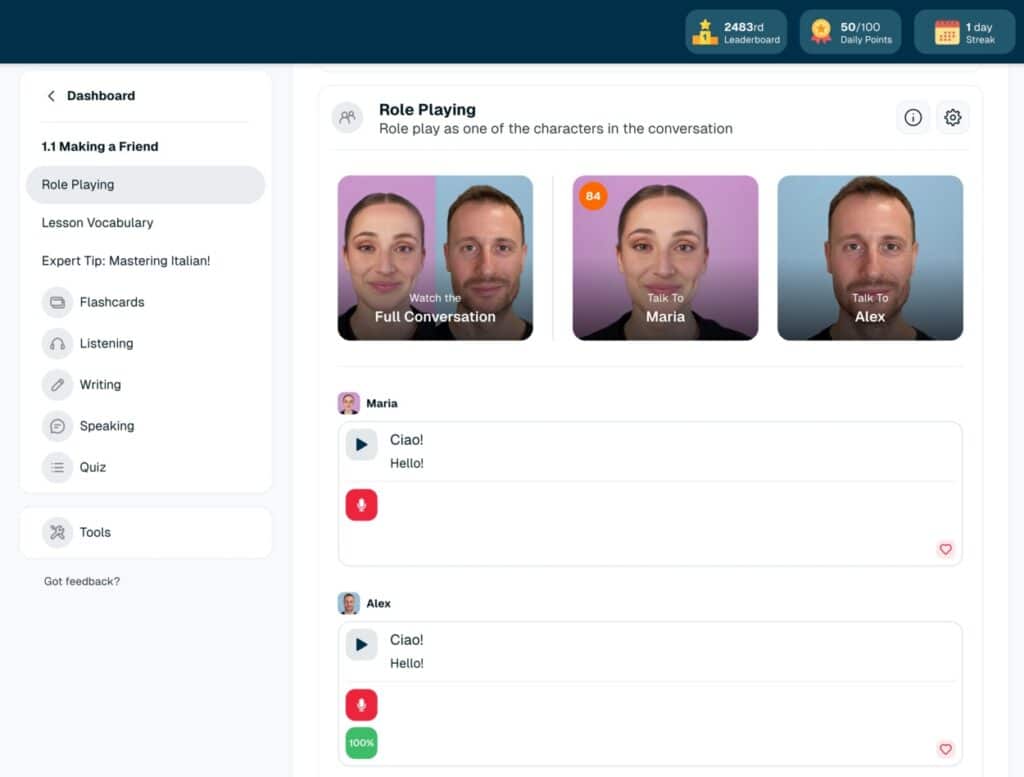Click the Got feedback? link
Screen dimensions: 1024x777
(x=82, y=581)
